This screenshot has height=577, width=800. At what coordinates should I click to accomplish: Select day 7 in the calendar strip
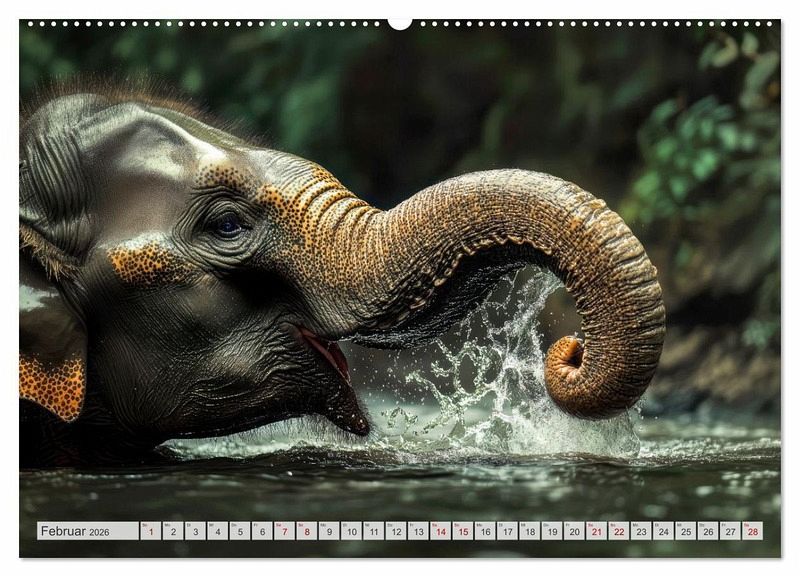tap(284, 531)
